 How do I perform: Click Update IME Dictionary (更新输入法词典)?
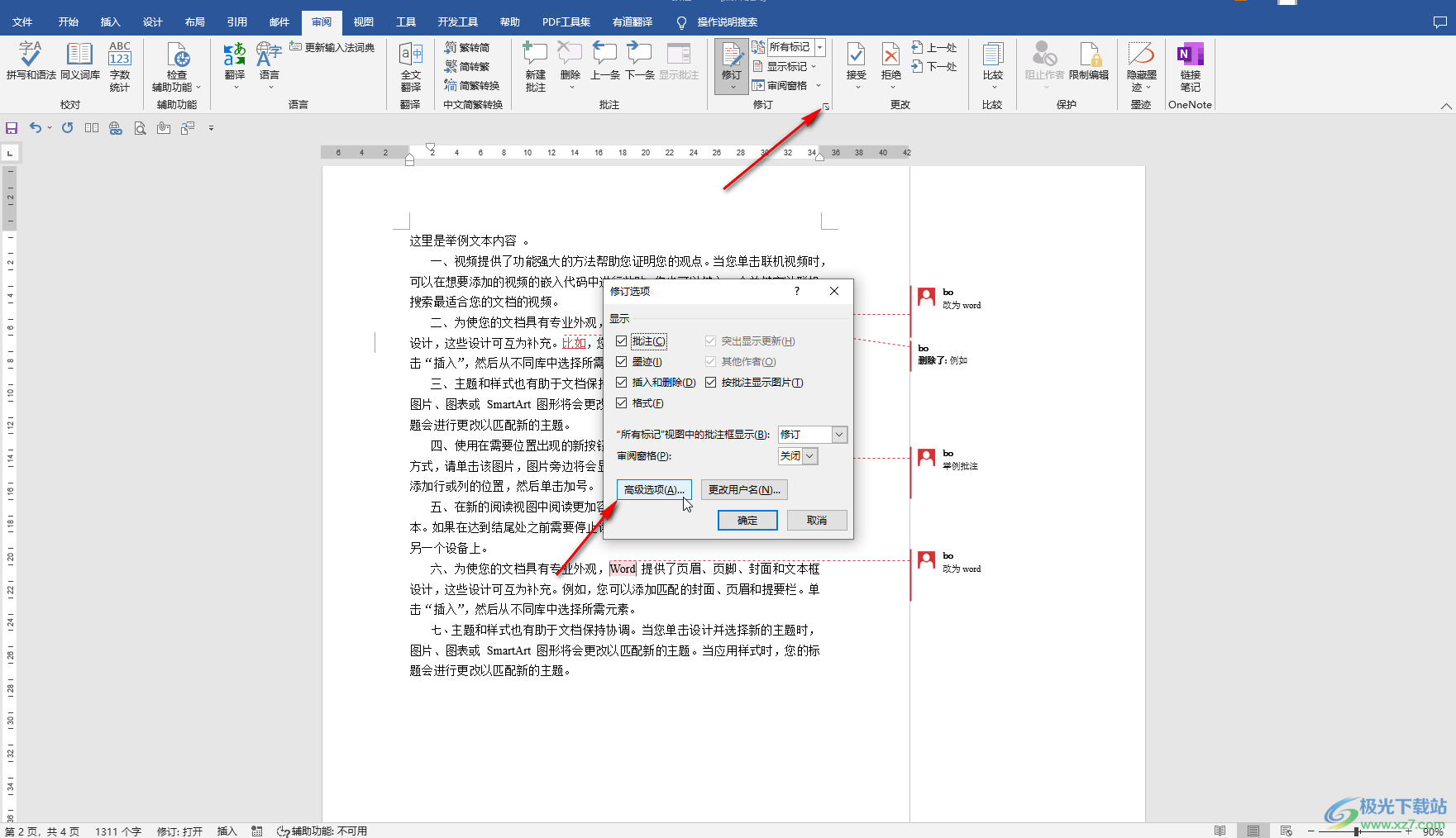[x=332, y=47]
